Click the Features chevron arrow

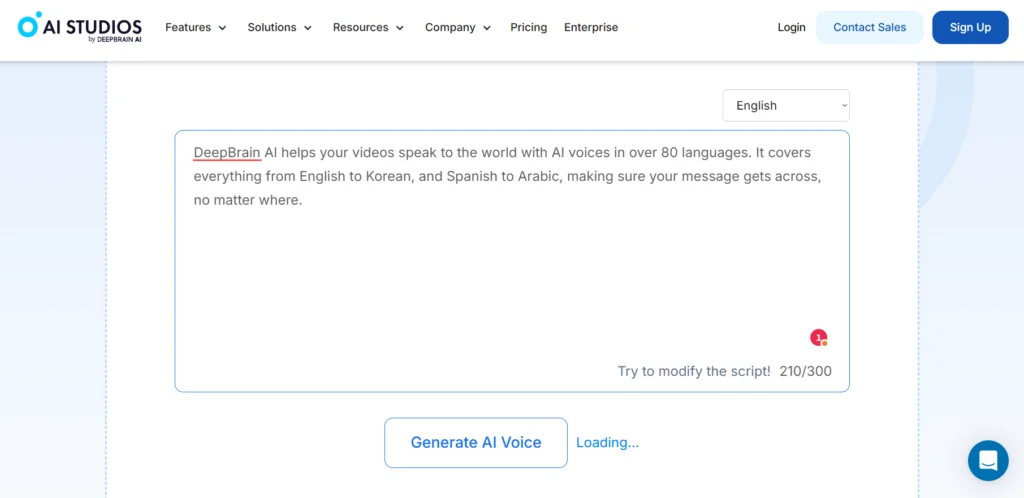click(x=222, y=28)
